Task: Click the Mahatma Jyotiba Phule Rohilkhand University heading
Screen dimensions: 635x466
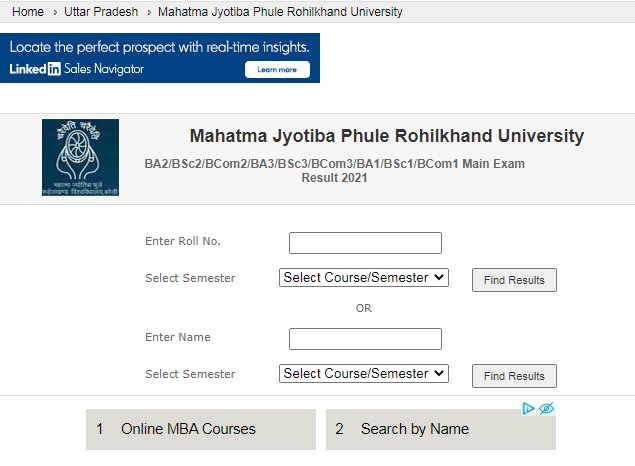Action: click(387, 136)
